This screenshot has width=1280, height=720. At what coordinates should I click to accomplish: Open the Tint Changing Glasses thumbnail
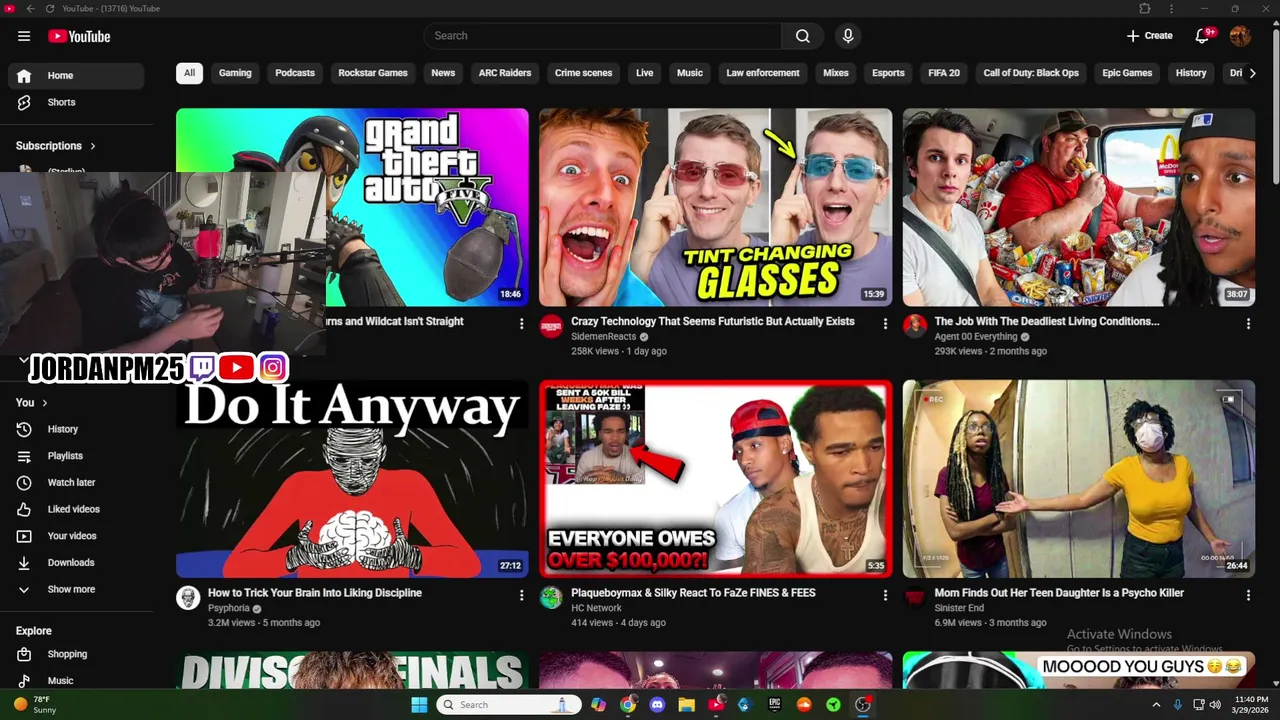click(715, 207)
